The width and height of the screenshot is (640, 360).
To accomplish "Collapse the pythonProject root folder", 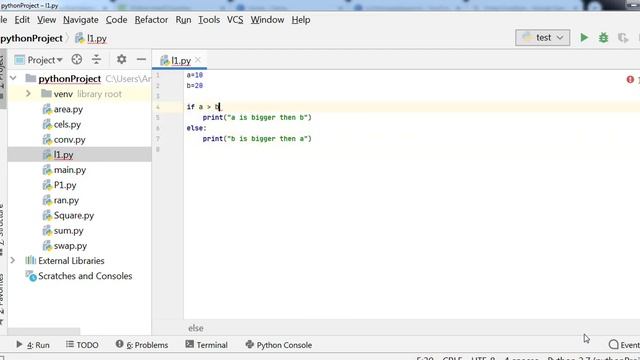I will [x=13, y=78].
